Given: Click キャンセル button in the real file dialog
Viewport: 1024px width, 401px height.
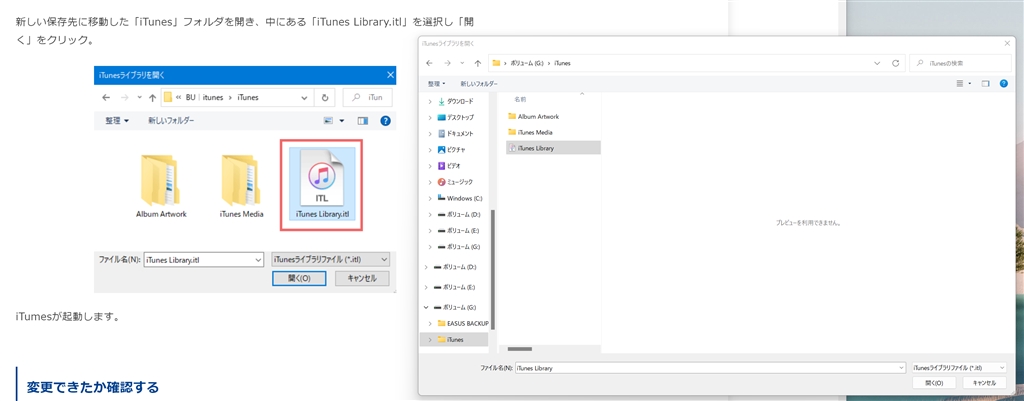Looking at the screenshot, I should [984, 383].
